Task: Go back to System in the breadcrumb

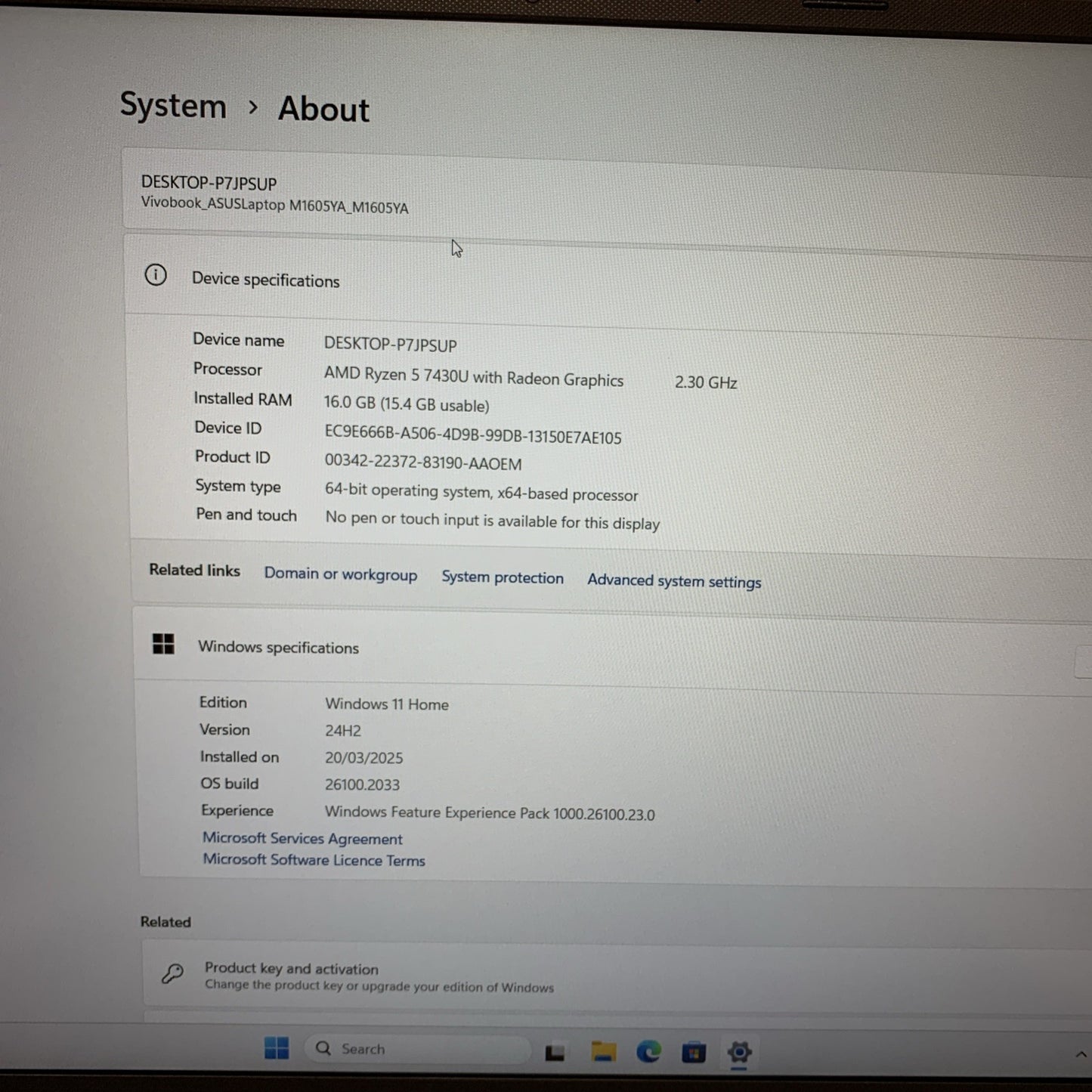Action: (x=173, y=106)
